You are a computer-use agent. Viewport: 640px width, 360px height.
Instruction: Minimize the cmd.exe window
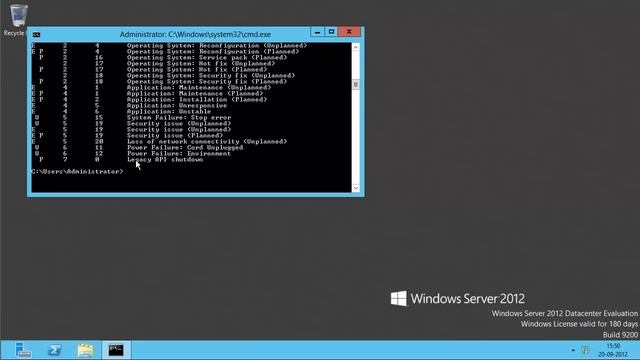click(x=318, y=32)
